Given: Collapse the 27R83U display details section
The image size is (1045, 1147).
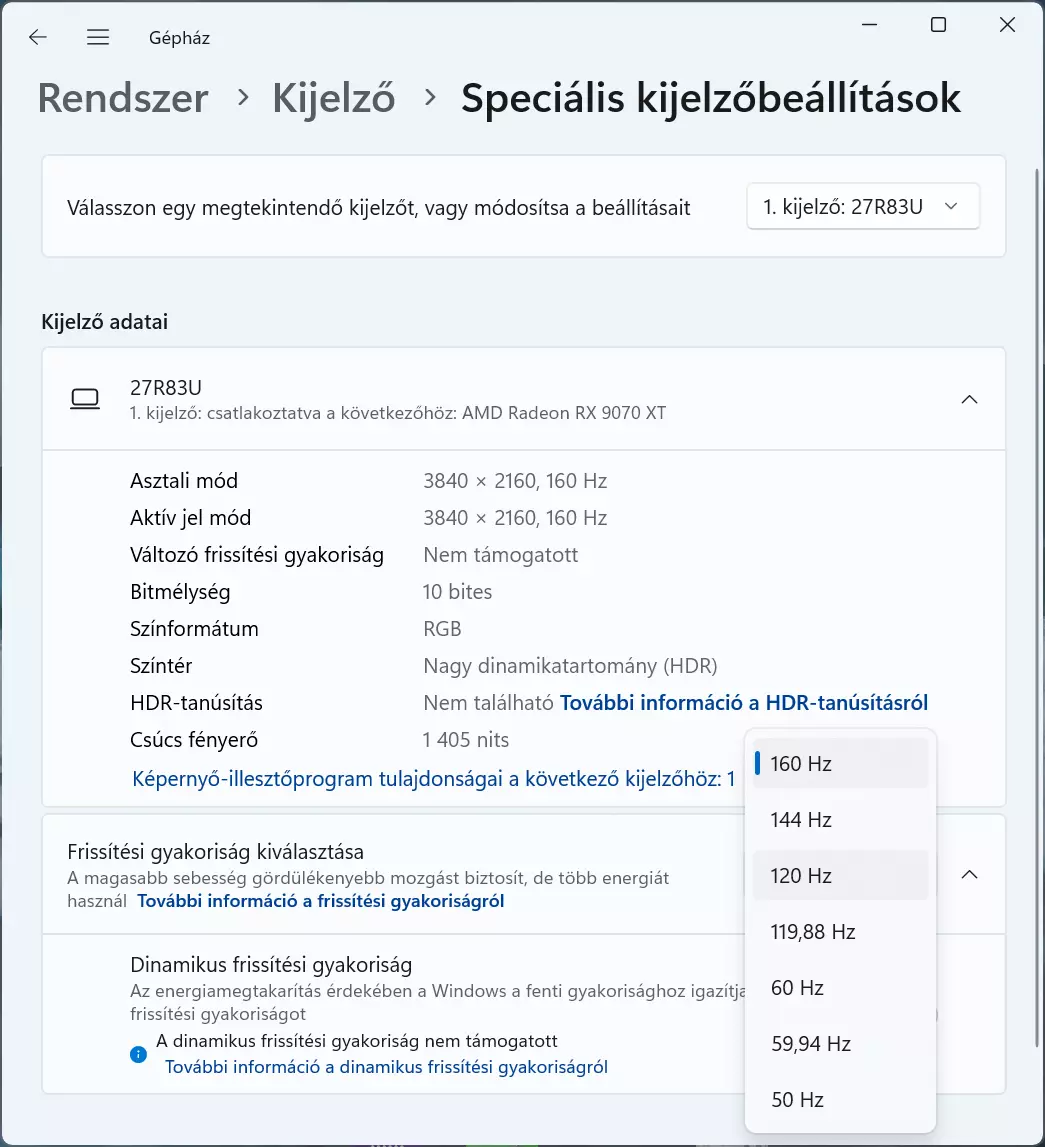Looking at the screenshot, I should click(969, 399).
